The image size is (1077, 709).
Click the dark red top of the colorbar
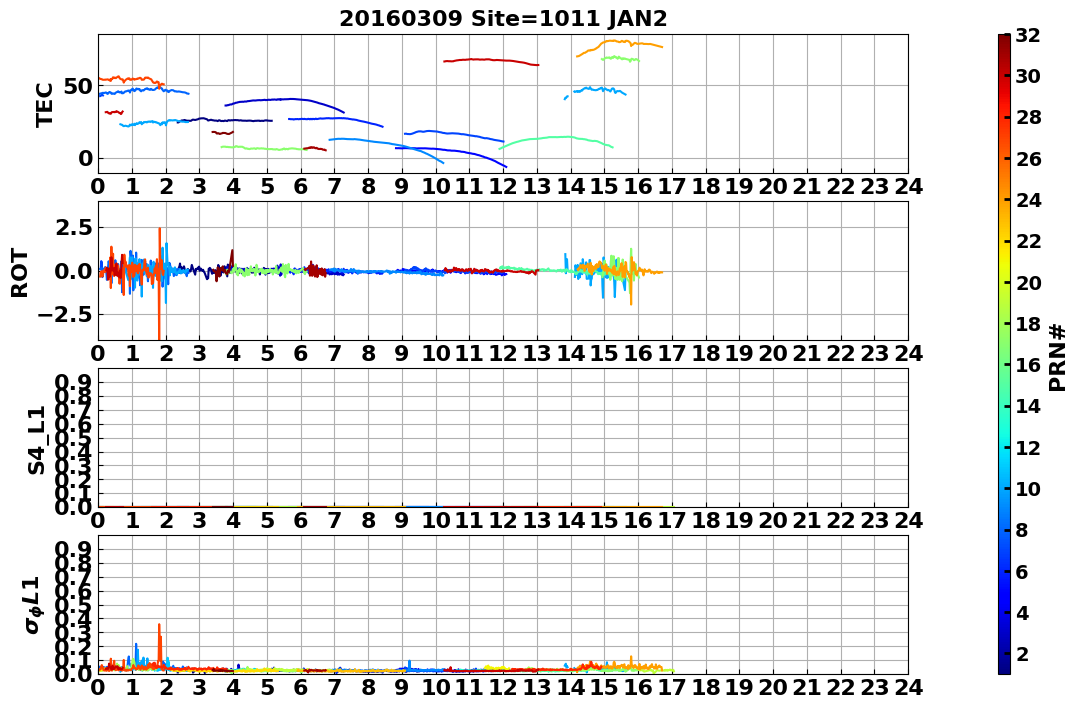tap(1004, 40)
